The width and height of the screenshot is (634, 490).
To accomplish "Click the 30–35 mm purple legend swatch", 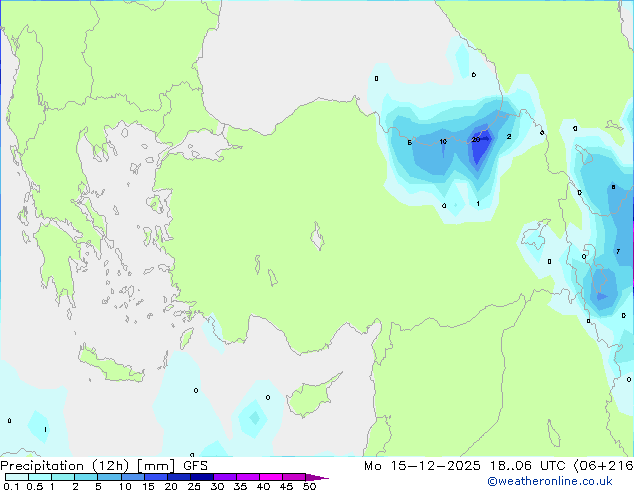I will pyautogui.click(x=225, y=477).
